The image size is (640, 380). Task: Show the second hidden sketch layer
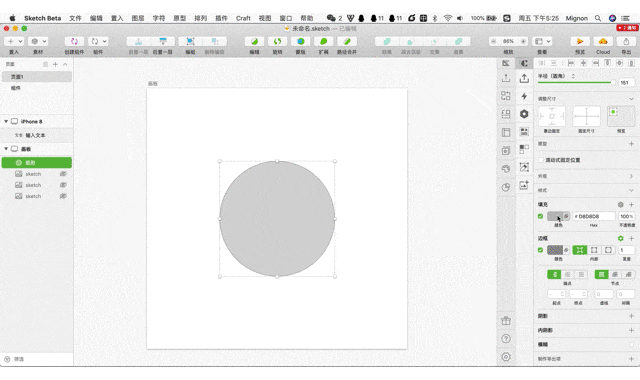click(63, 185)
